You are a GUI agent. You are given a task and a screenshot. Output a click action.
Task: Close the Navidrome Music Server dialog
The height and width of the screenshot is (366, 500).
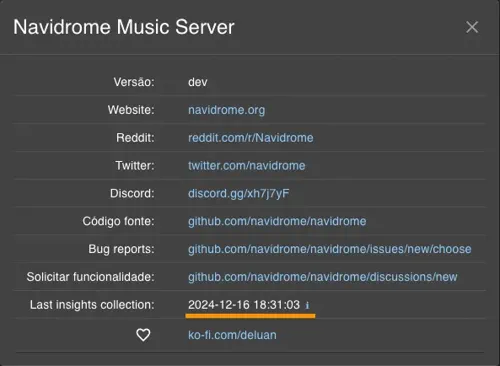(x=472, y=27)
